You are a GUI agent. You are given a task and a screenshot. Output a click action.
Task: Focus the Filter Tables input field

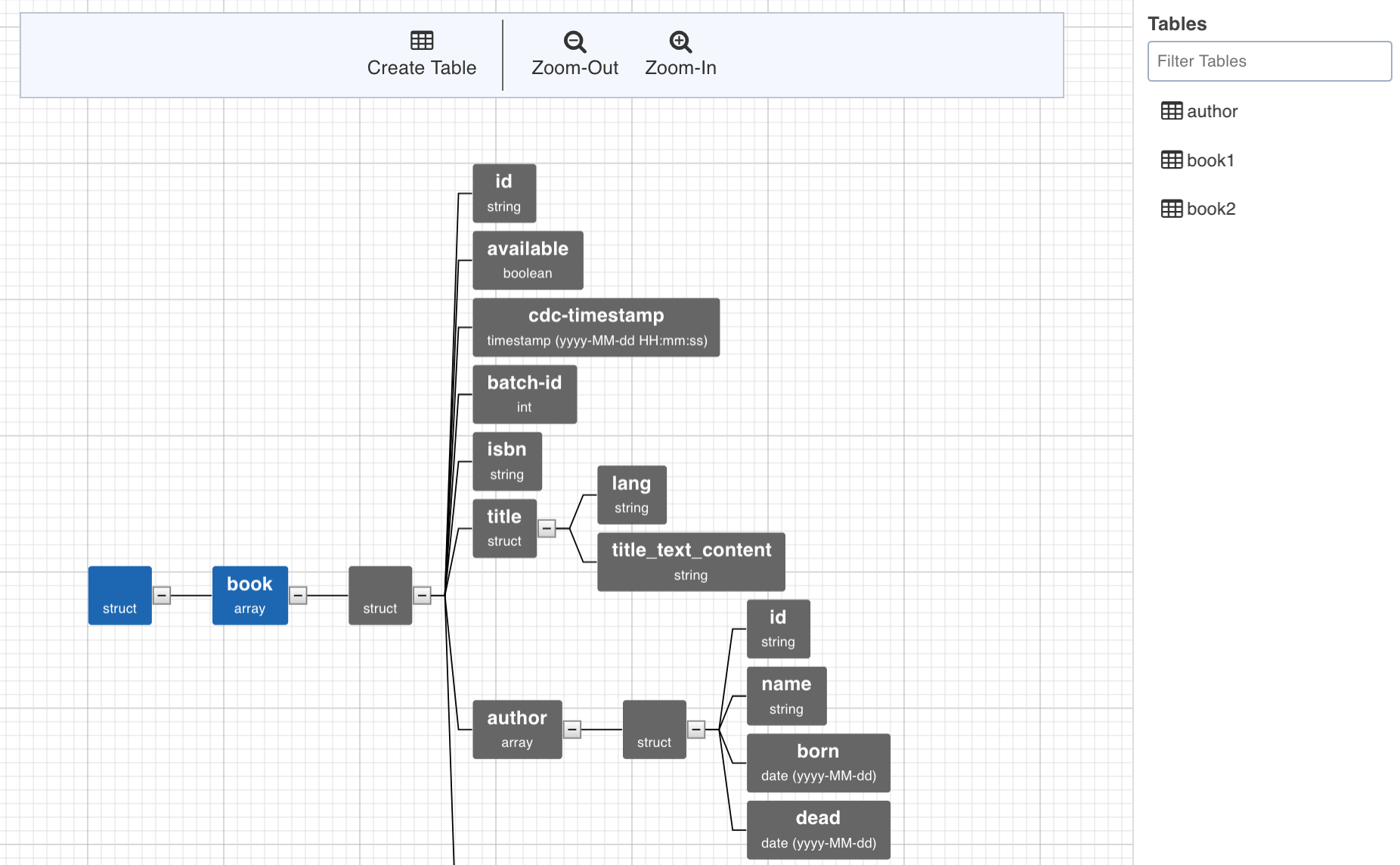tap(1269, 61)
